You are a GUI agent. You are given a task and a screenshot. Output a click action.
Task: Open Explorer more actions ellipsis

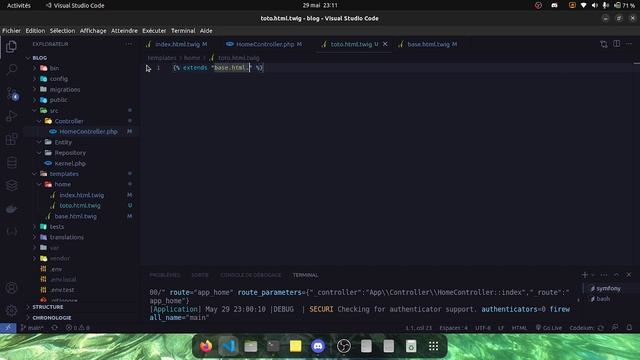click(x=129, y=44)
